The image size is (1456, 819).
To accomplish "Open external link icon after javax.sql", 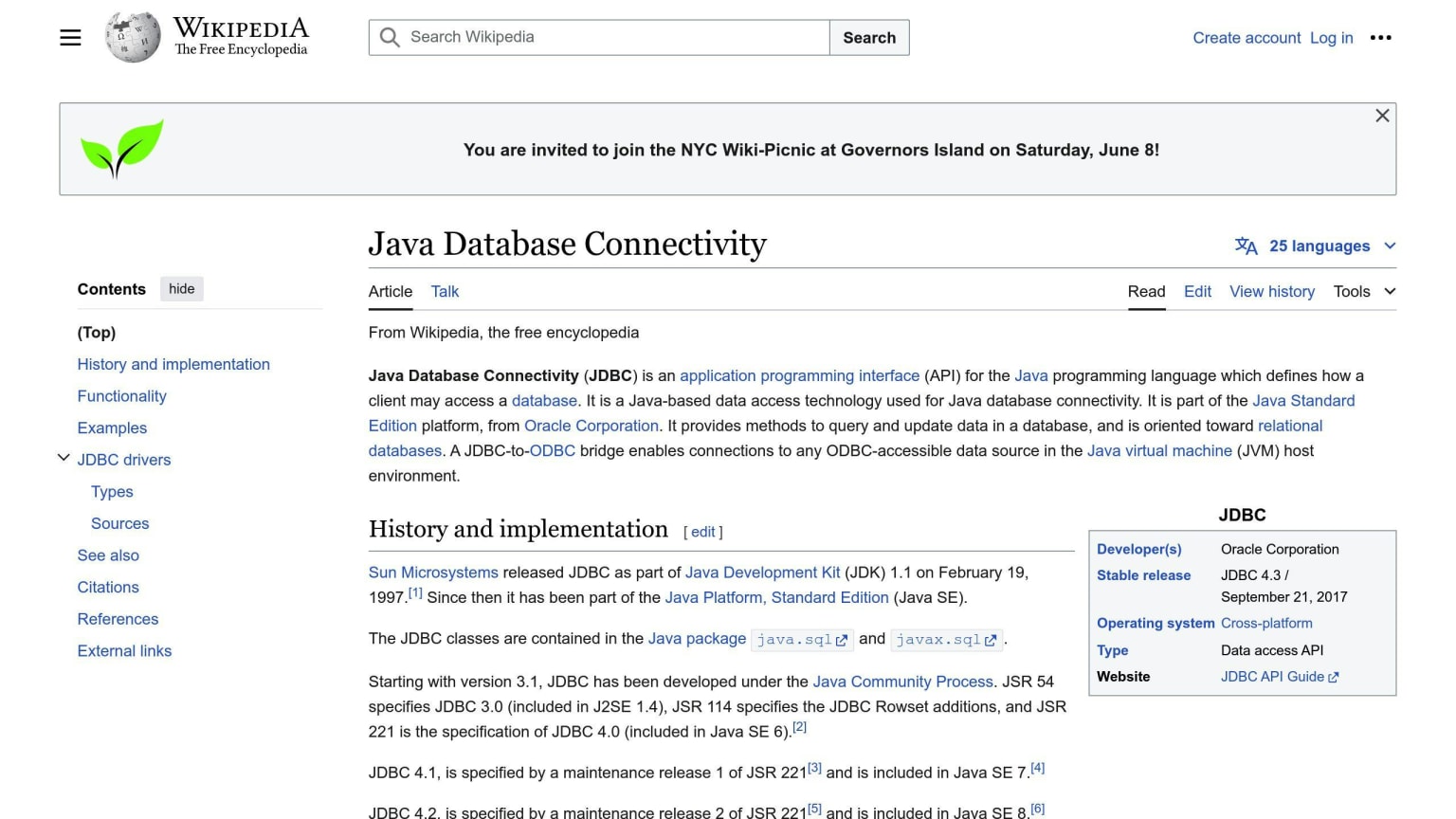I will (991, 641).
